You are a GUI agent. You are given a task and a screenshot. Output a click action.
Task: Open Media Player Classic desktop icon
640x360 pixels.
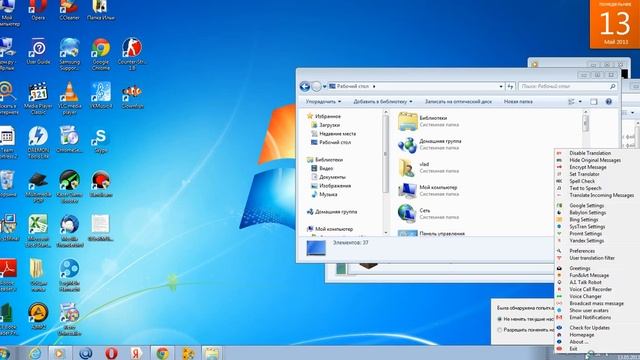[38, 98]
